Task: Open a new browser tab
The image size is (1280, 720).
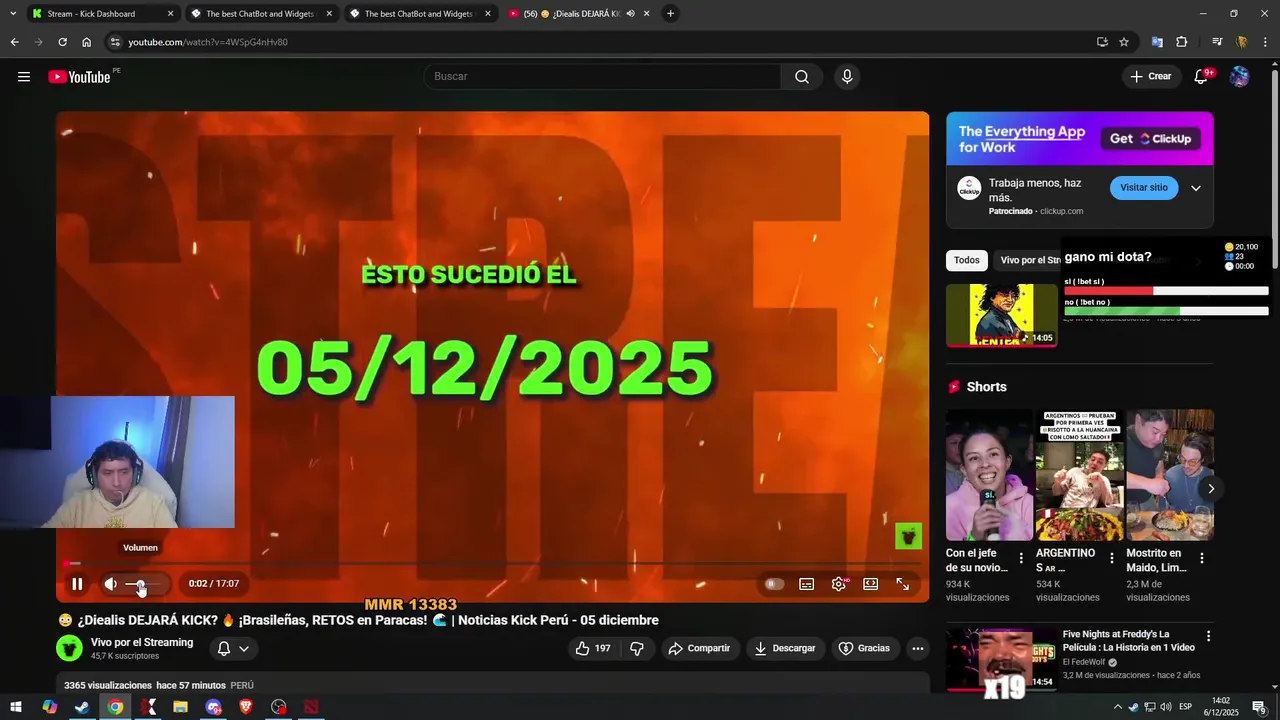Action: coord(670,14)
